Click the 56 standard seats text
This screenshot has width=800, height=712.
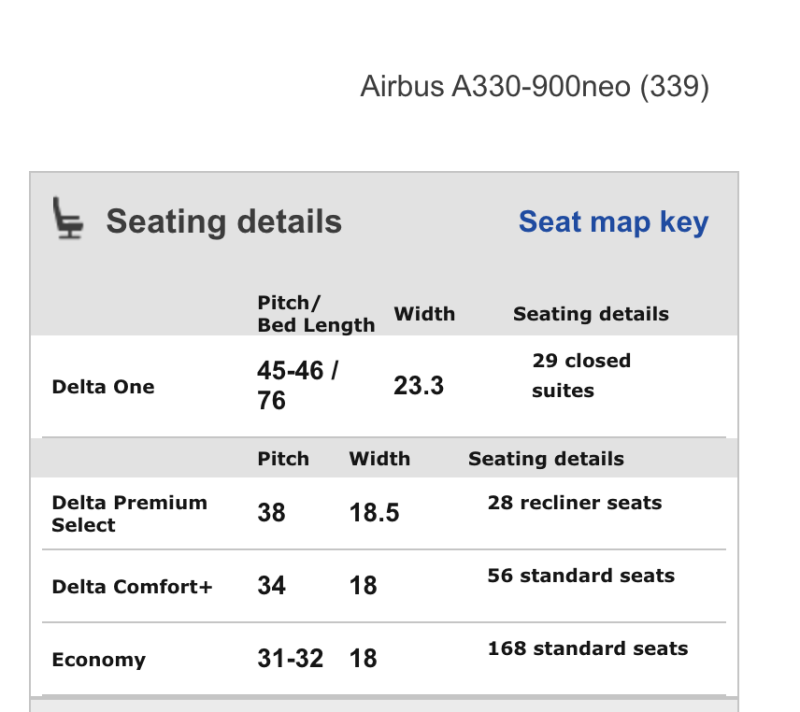point(580,576)
